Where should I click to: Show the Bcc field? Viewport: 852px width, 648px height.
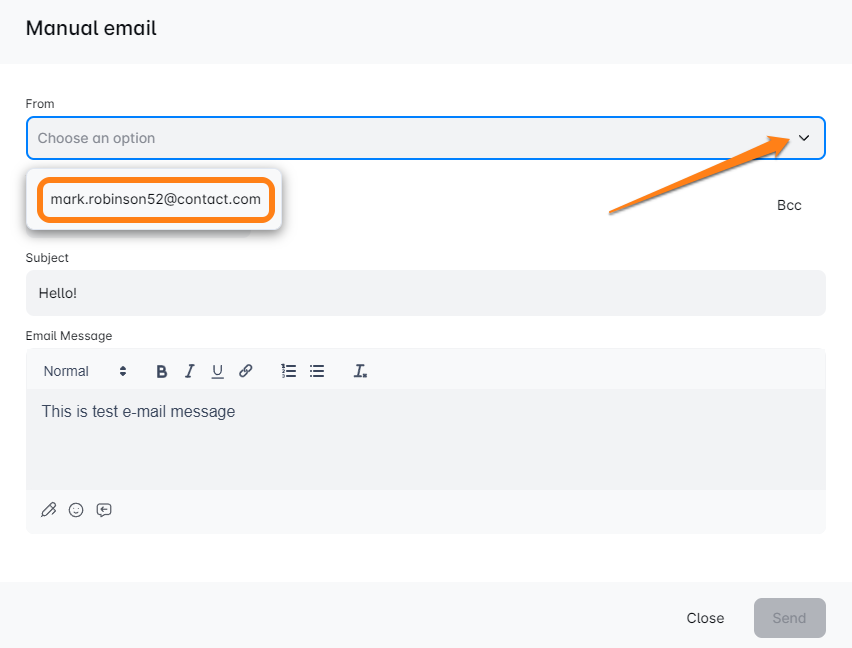pyautogui.click(x=789, y=205)
